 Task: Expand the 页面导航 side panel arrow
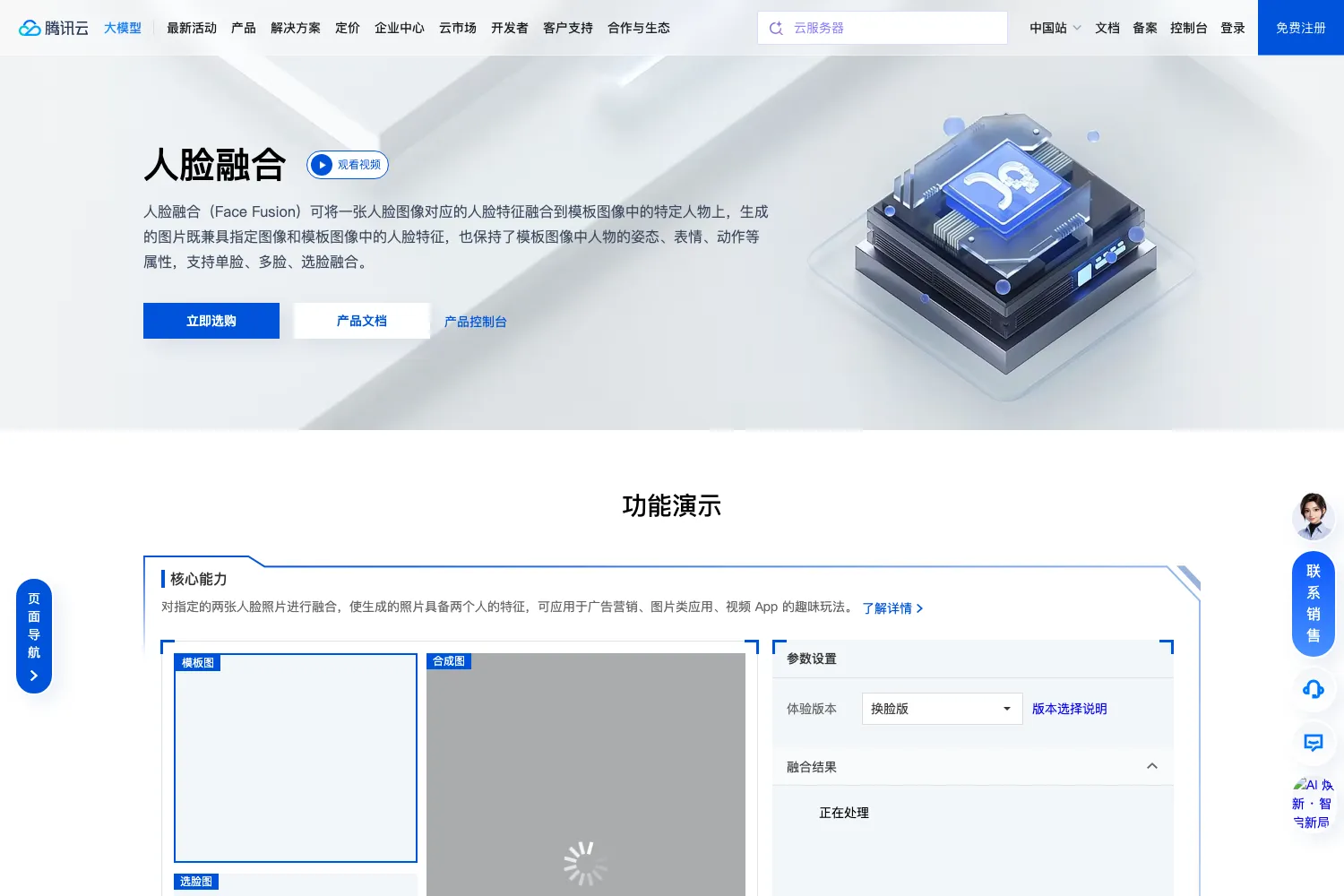[34, 676]
